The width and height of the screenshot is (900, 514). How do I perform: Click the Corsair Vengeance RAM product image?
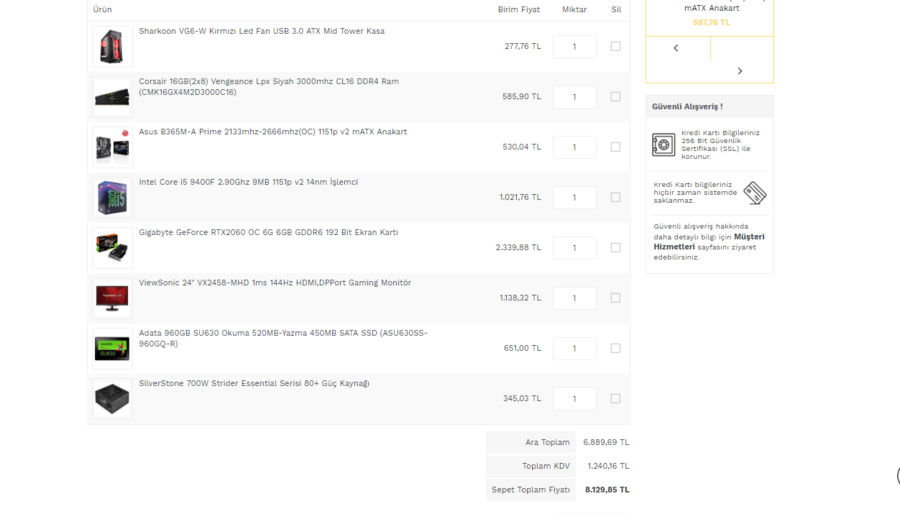tap(112, 97)
